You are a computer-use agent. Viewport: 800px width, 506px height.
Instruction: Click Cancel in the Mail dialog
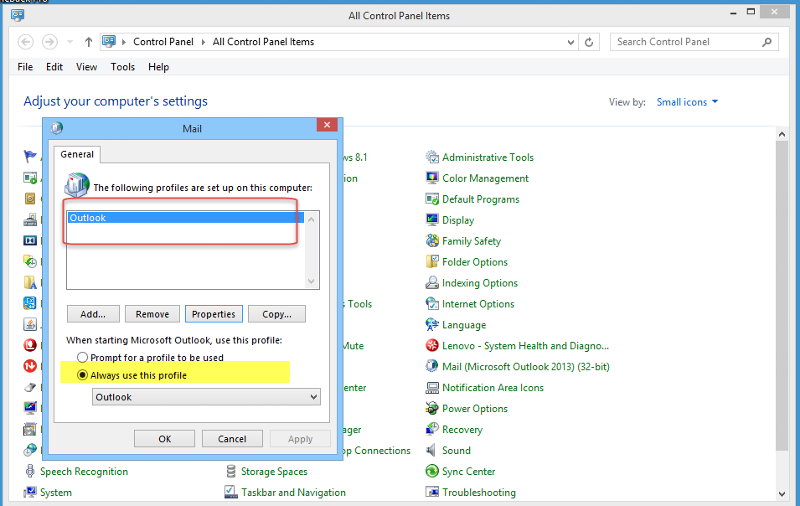pyautogui.click(x=232, y=439)
